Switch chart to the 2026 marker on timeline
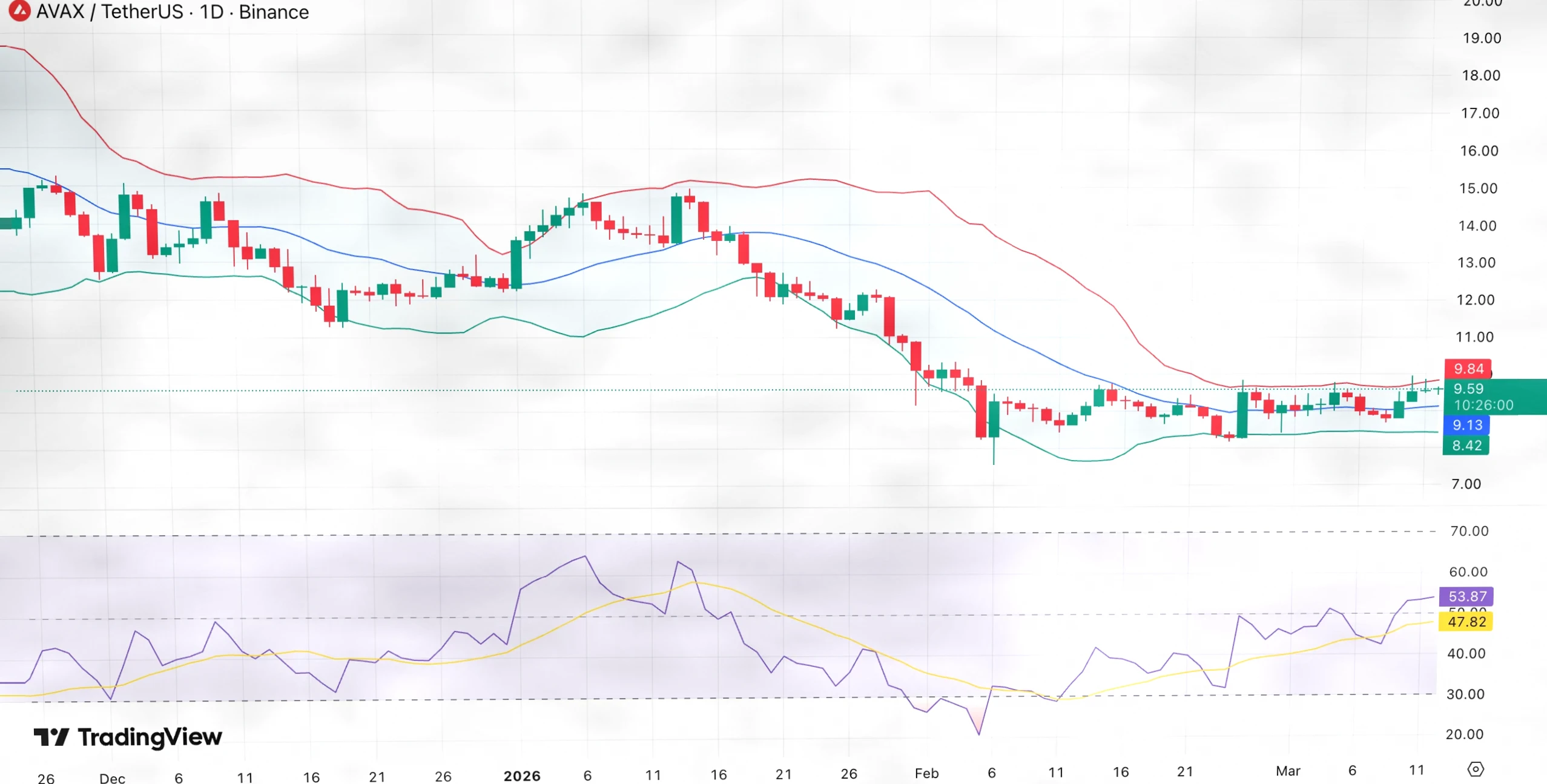The height and width of the screenshot is (784, 1547). pyautogui.click(x=523, y=775)
